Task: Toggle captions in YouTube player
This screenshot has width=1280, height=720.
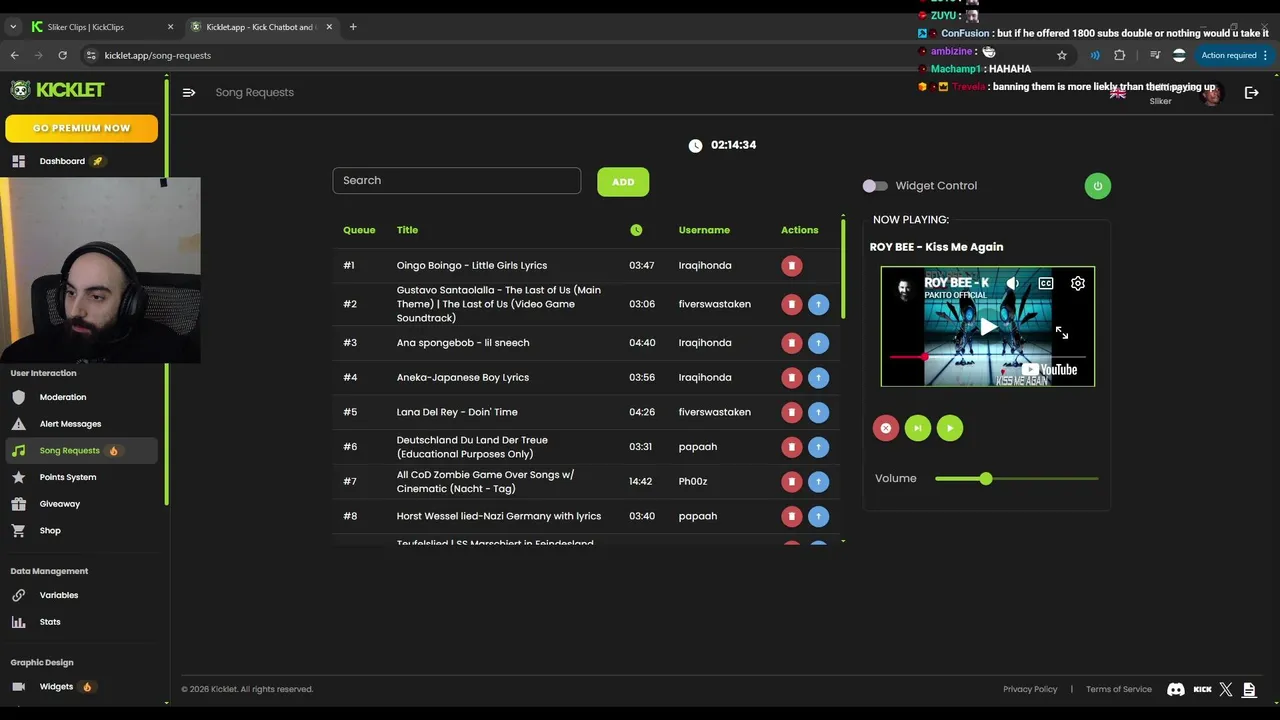Action: pos(1045,283)
